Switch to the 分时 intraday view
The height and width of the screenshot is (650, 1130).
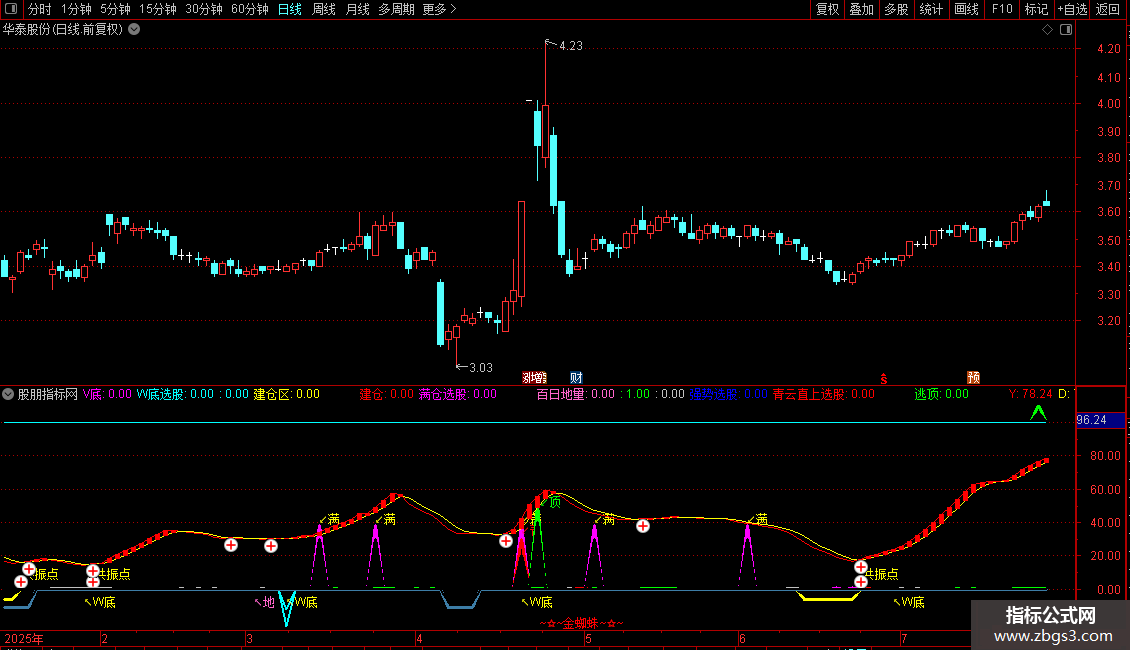[40, 9]
